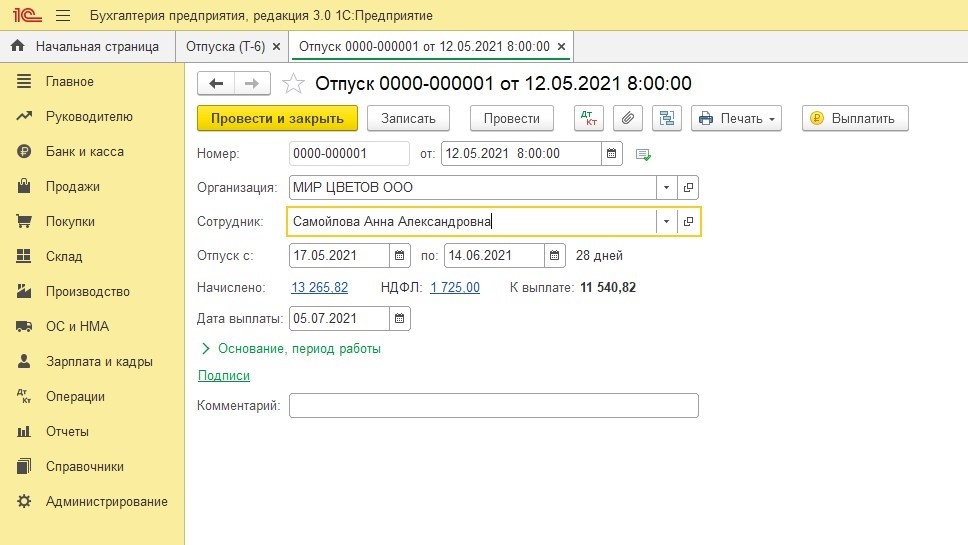Switch to the Отпуска (Т-6) tab
The image size is (968, 545).
225,46
